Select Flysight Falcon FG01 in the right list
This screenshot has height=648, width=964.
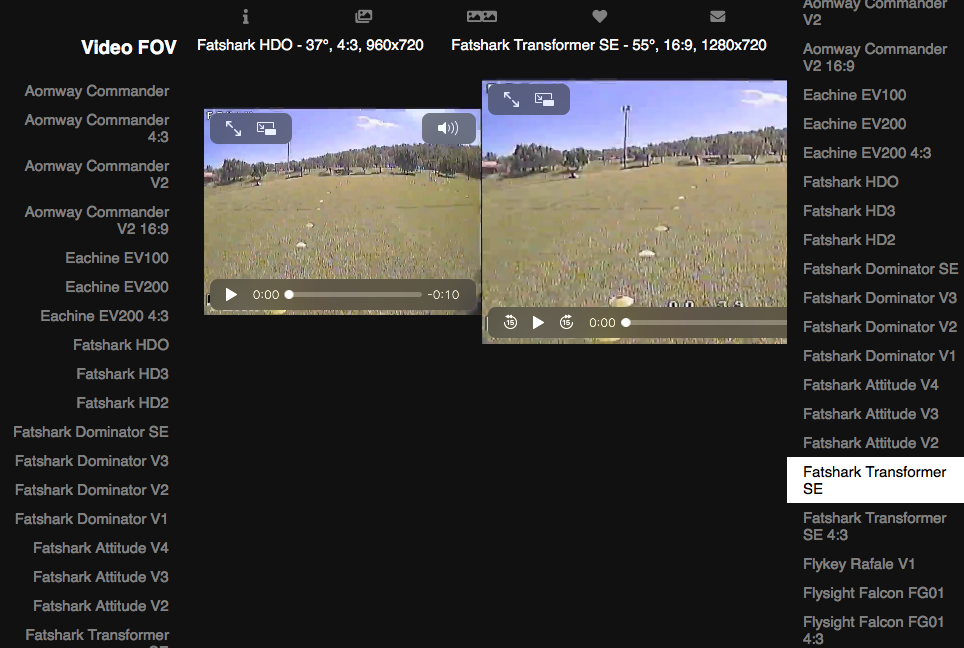(x=874, y=593)
